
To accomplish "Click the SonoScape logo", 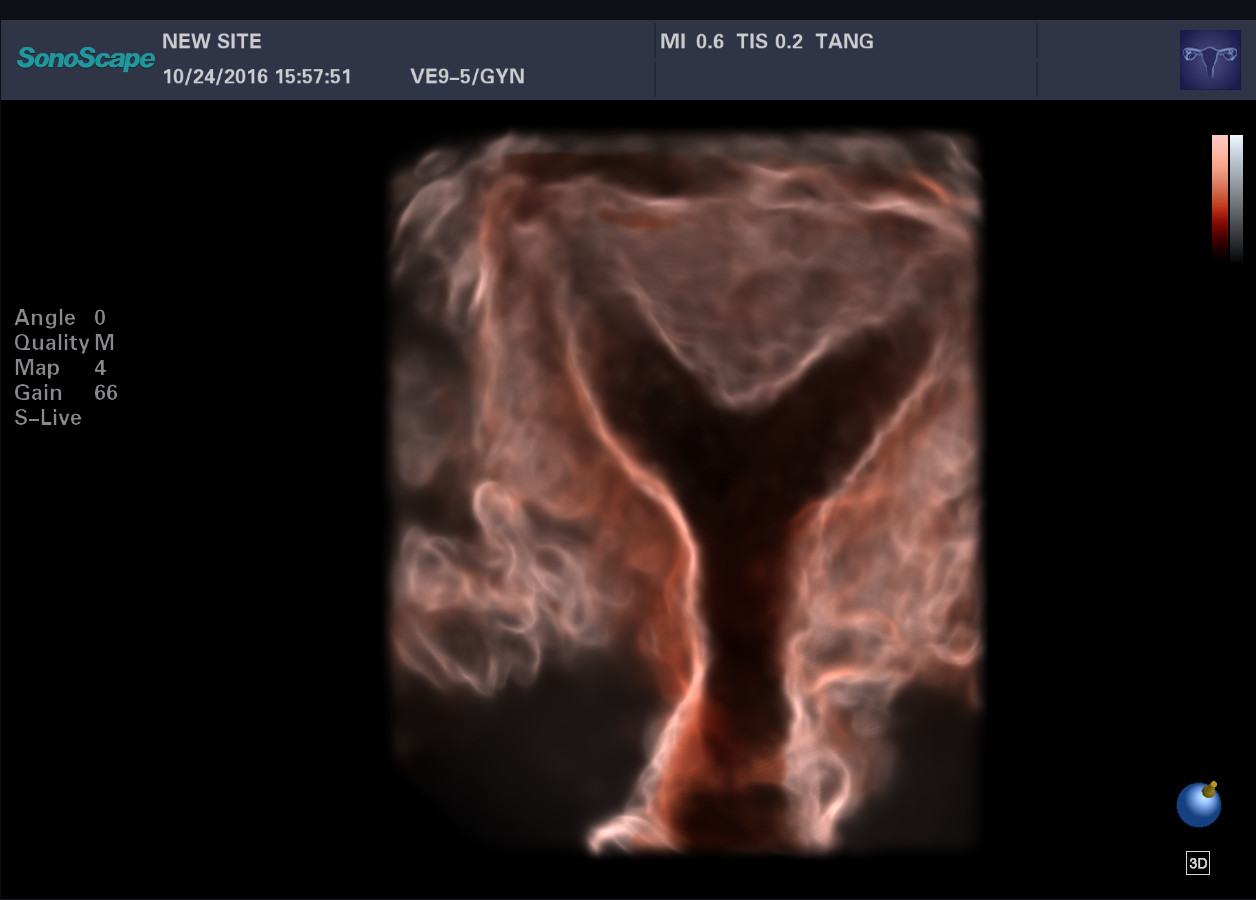I will (x=86, y=59).
